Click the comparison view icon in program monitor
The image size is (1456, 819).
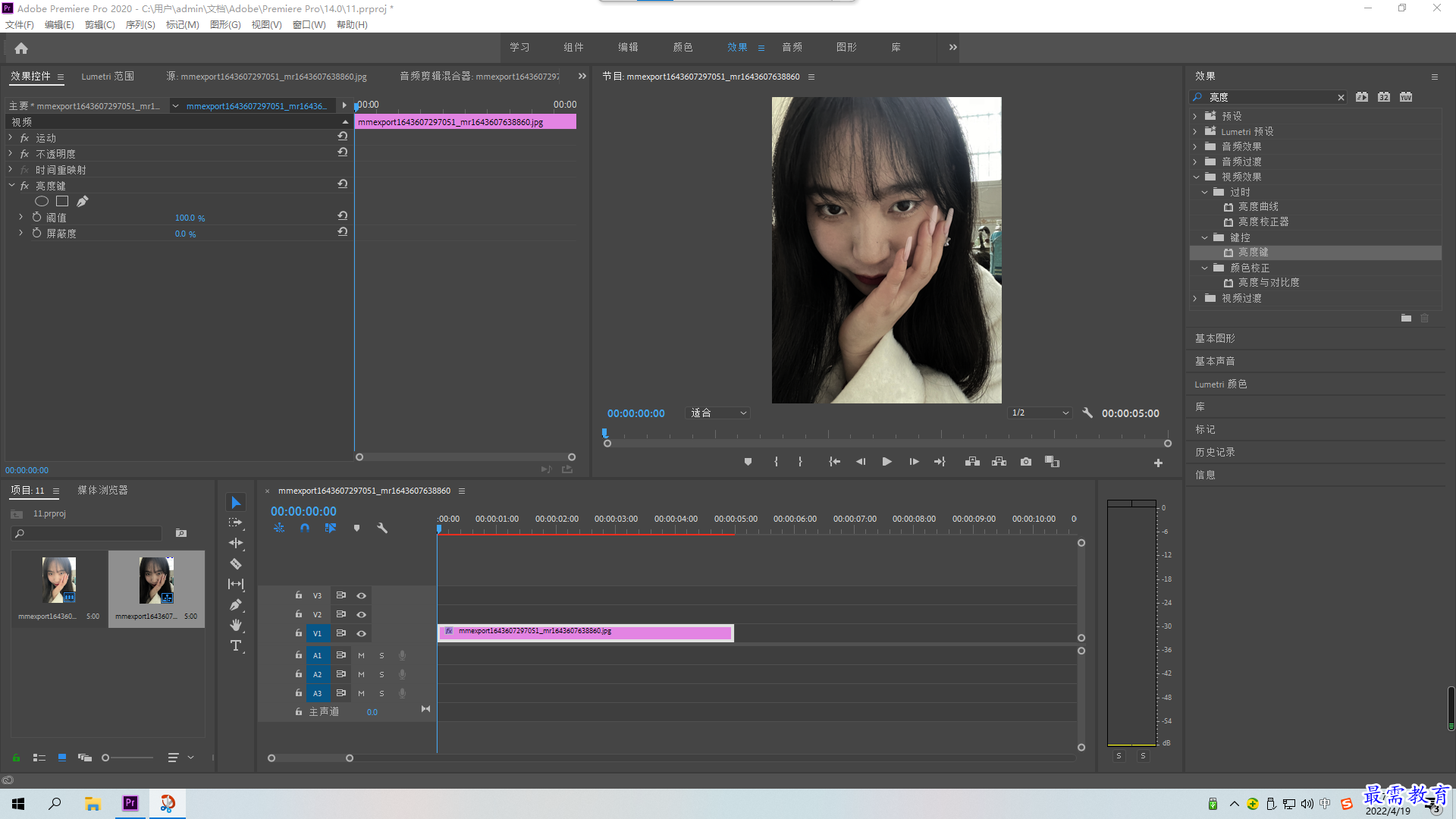(1052, 461)
